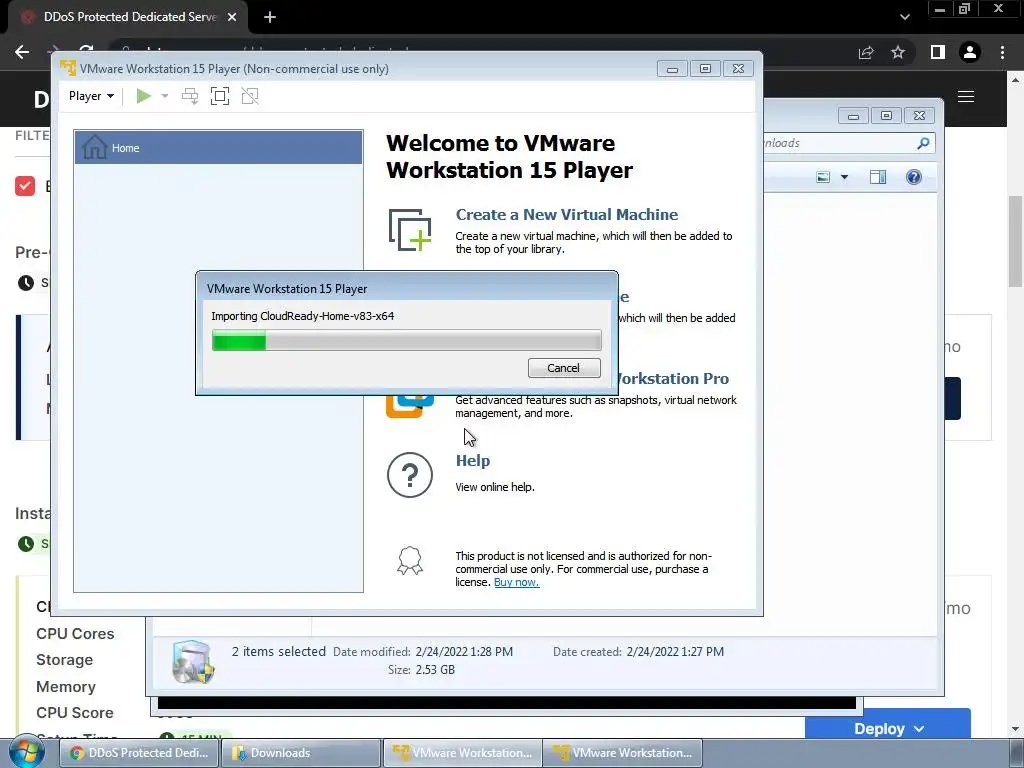Open the Chrome profile avatar
Image resolution: width=1024 pixels, height=768 pixels.
970,52
